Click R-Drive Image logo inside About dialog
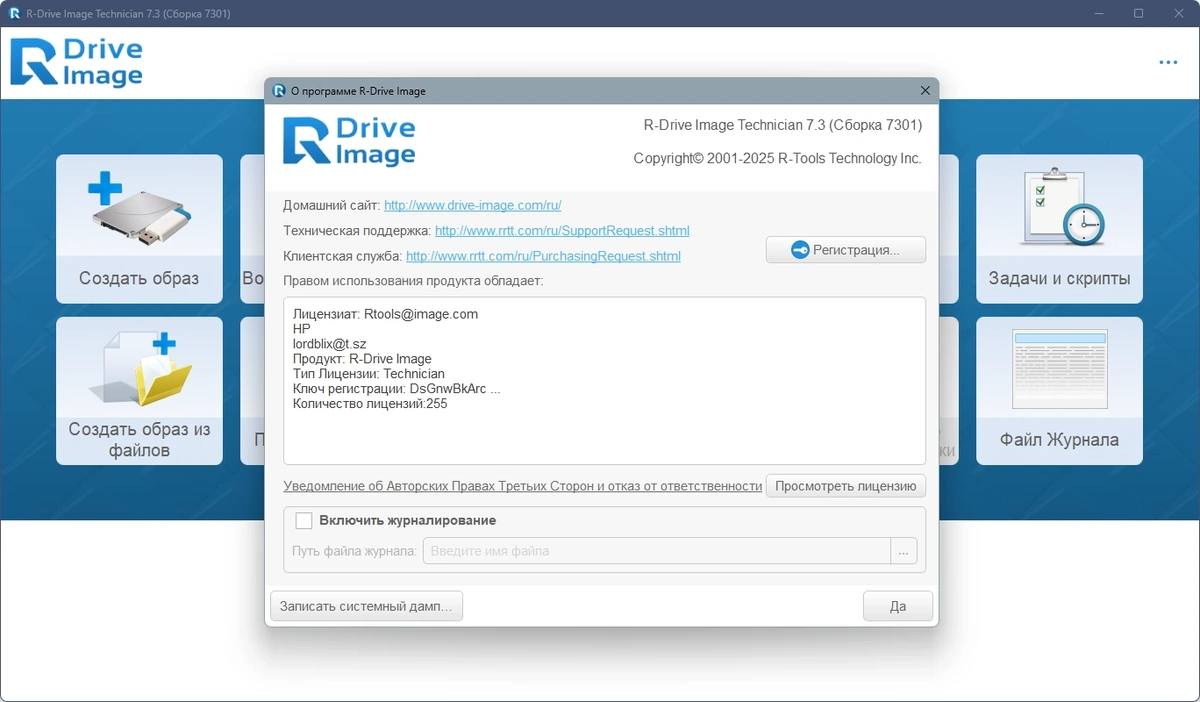The image size is (1200, 702). (x=349, y=141)
